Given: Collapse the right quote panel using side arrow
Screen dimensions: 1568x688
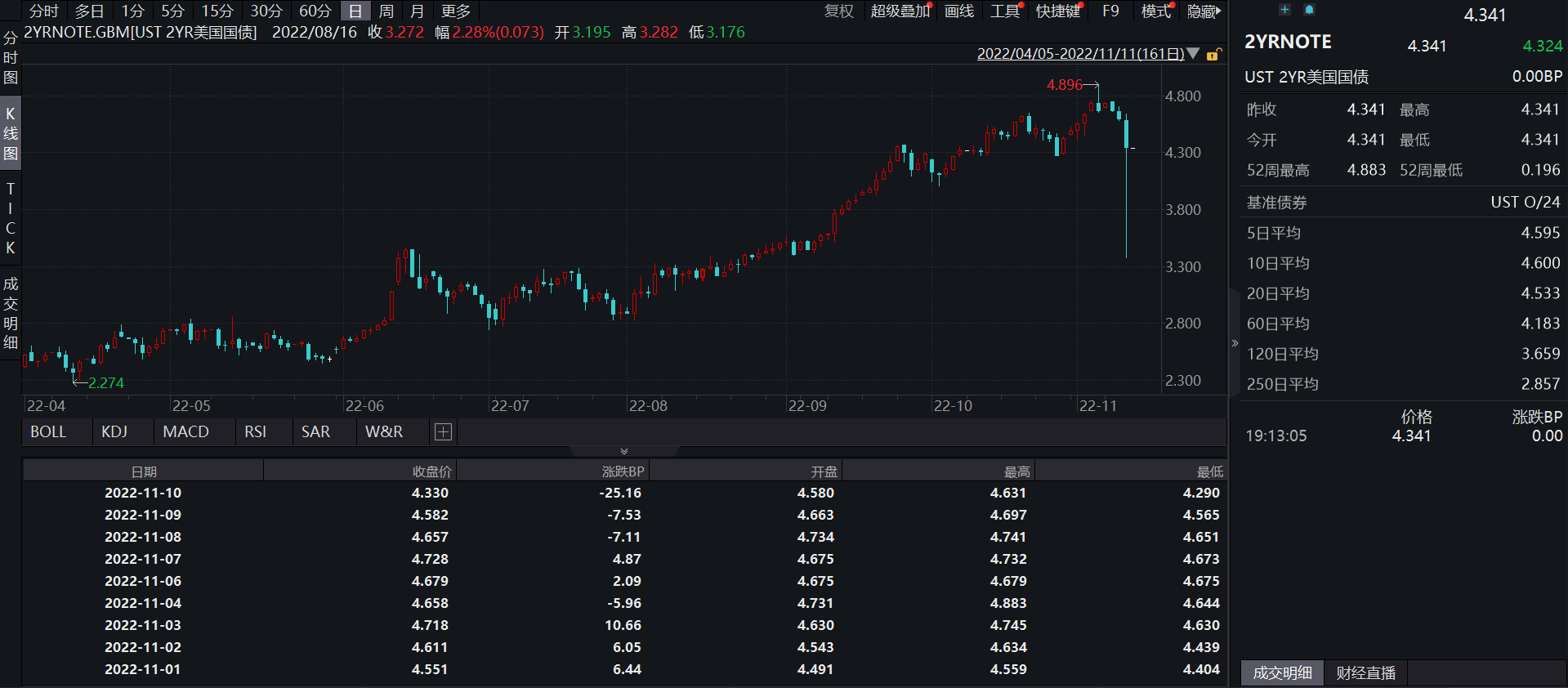Looking at the screenshot, I should [1235, 343].
